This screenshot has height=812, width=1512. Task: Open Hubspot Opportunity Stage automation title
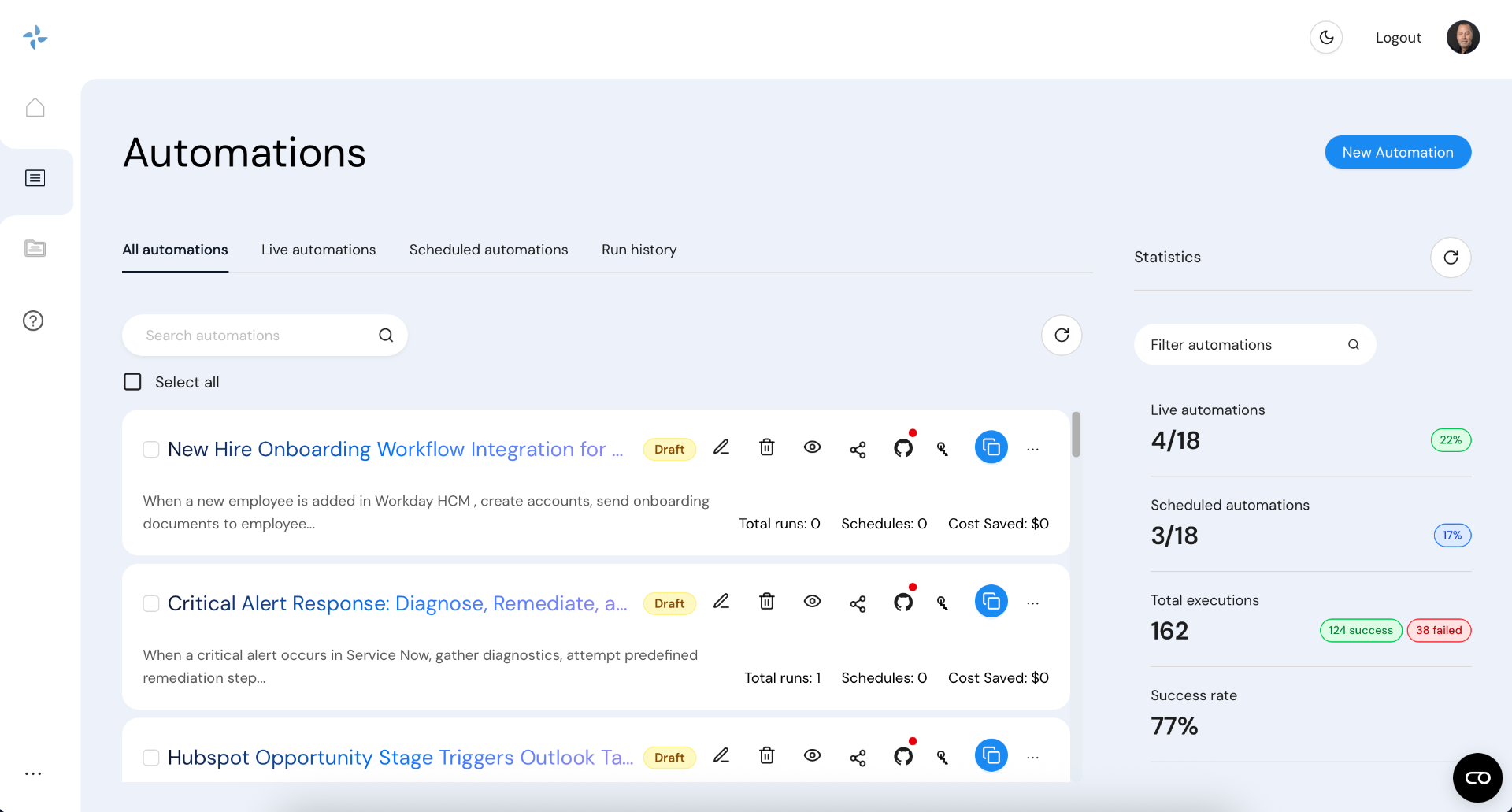point(400,758)
